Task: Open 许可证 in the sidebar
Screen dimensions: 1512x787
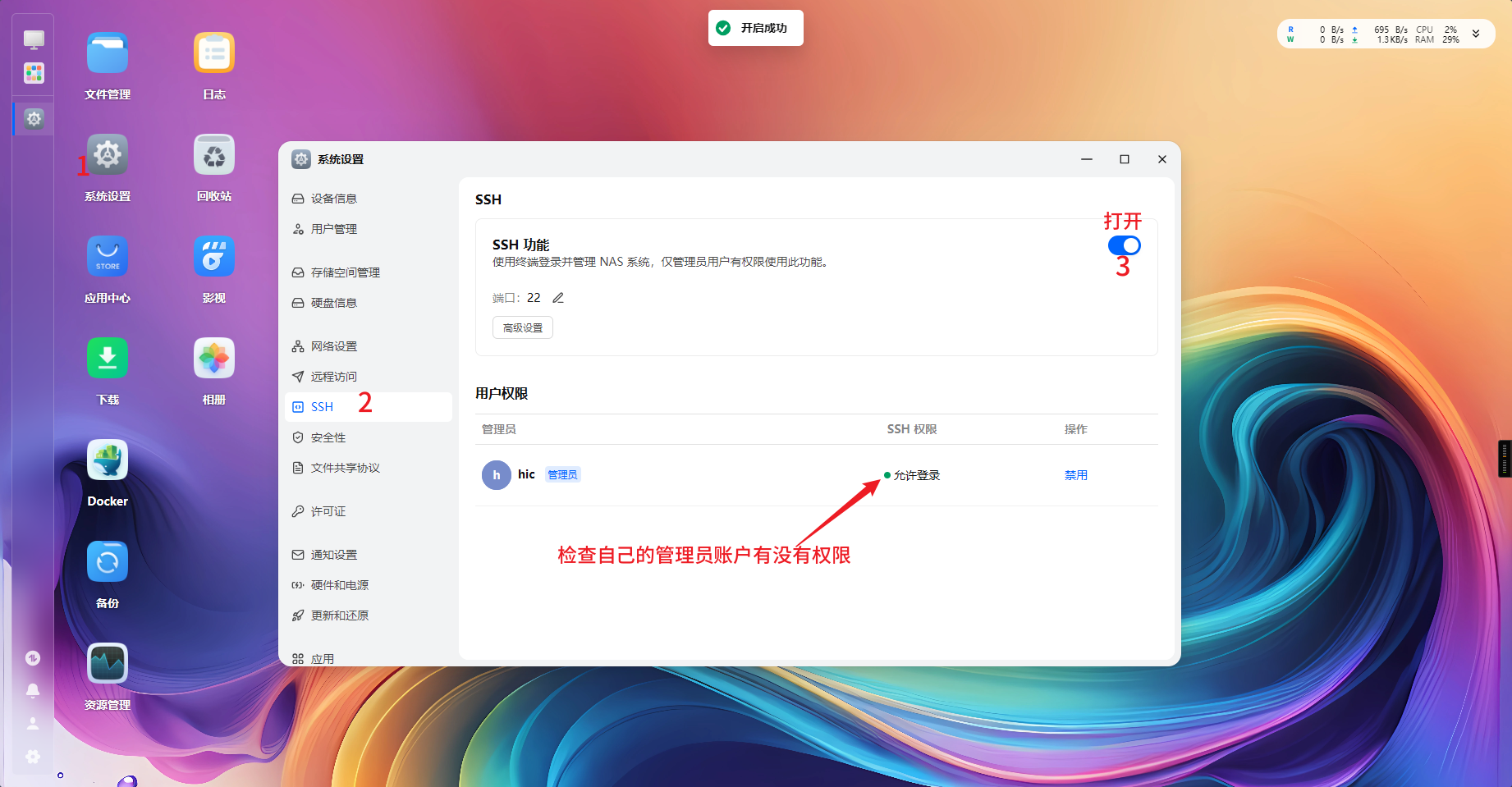Action: 369,511
